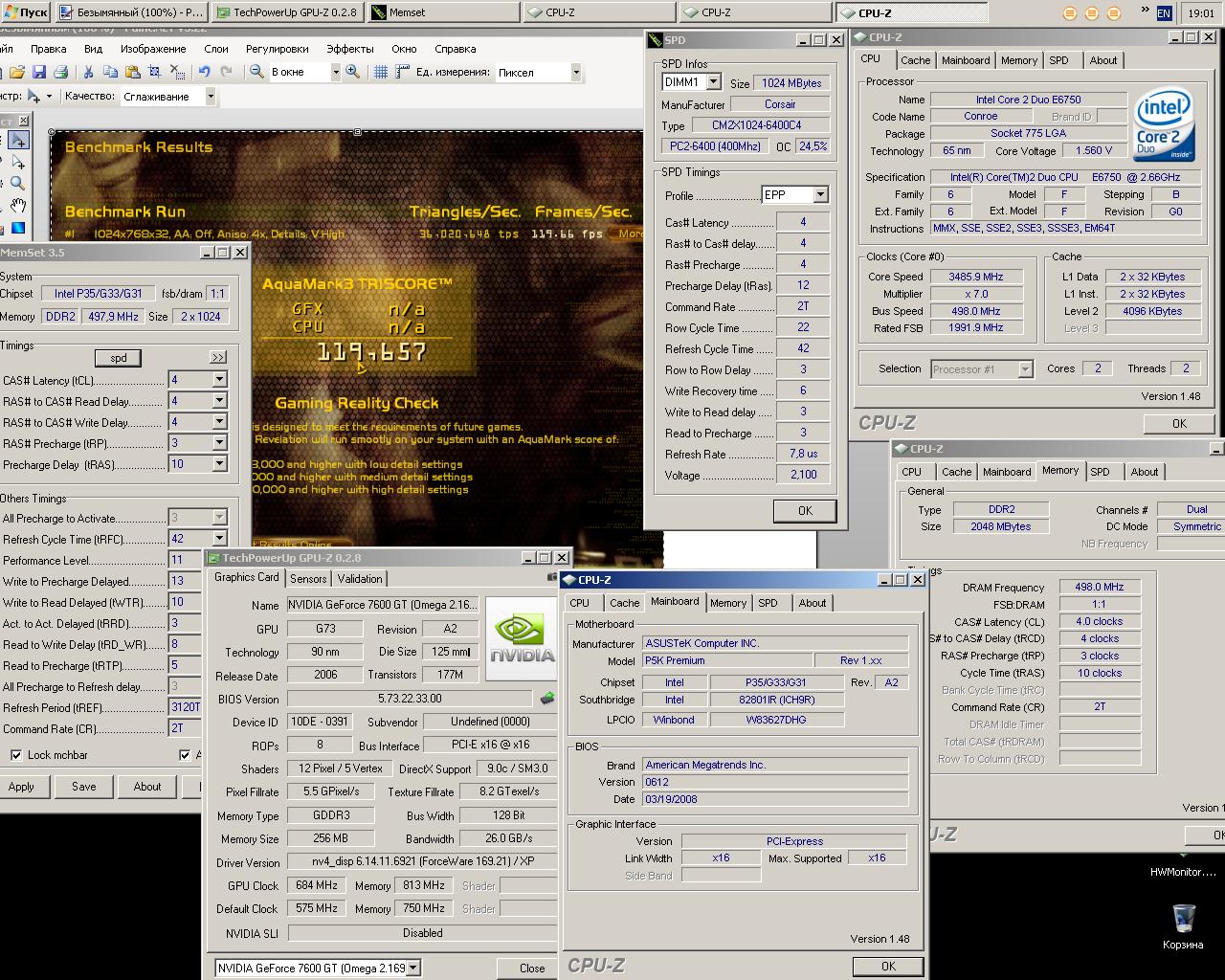Switch to TechPowerUp GPU-Z taskbar item
Image resolution: width=1225 pixels, height=980 pixels.
[x=285, y=12]
